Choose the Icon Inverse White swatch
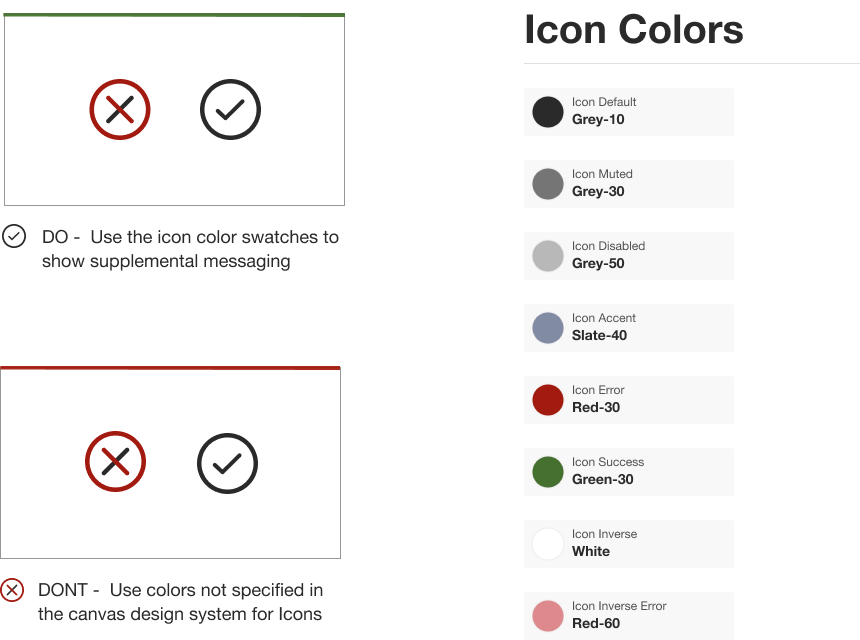The height and width of the screenshot is (640, 860). tap(548, 544)
